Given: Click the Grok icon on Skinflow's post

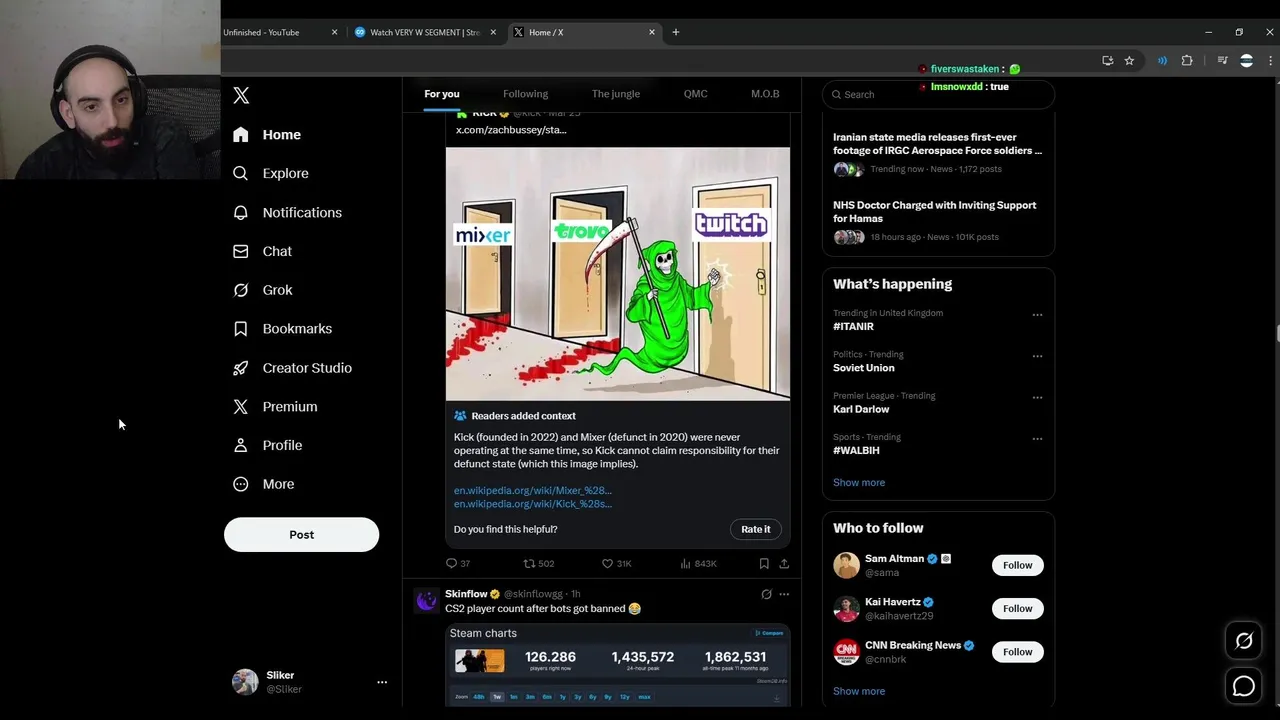Looking at the screenshot, I should tap(767, 594).
